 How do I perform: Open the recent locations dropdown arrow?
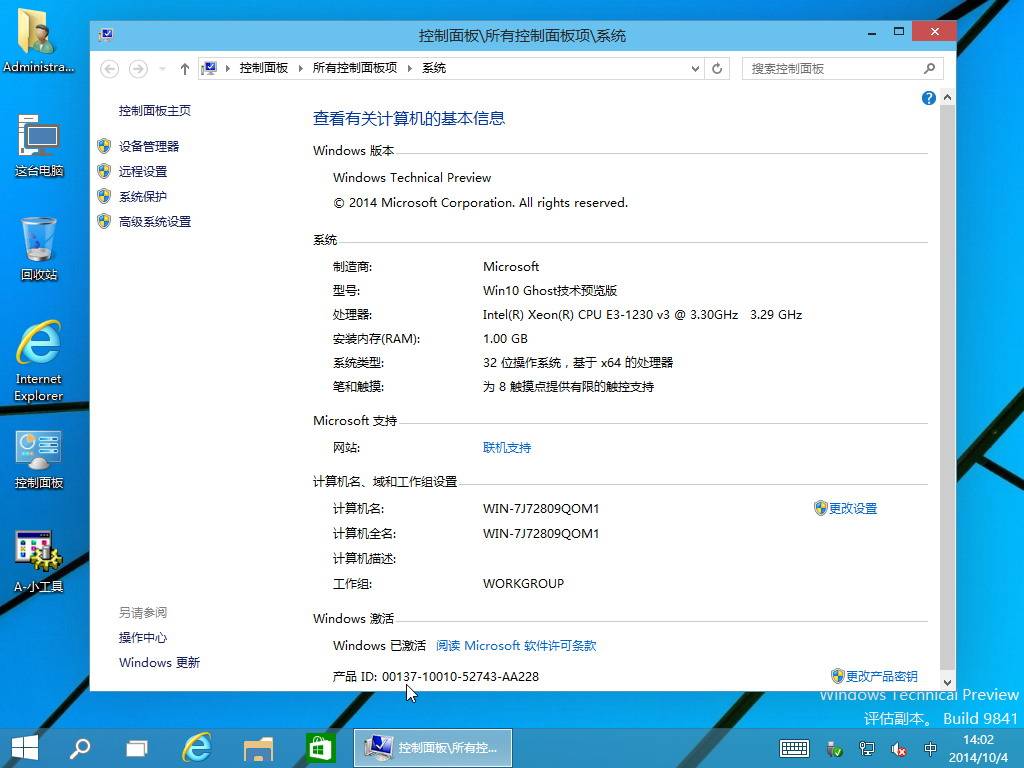163,69
